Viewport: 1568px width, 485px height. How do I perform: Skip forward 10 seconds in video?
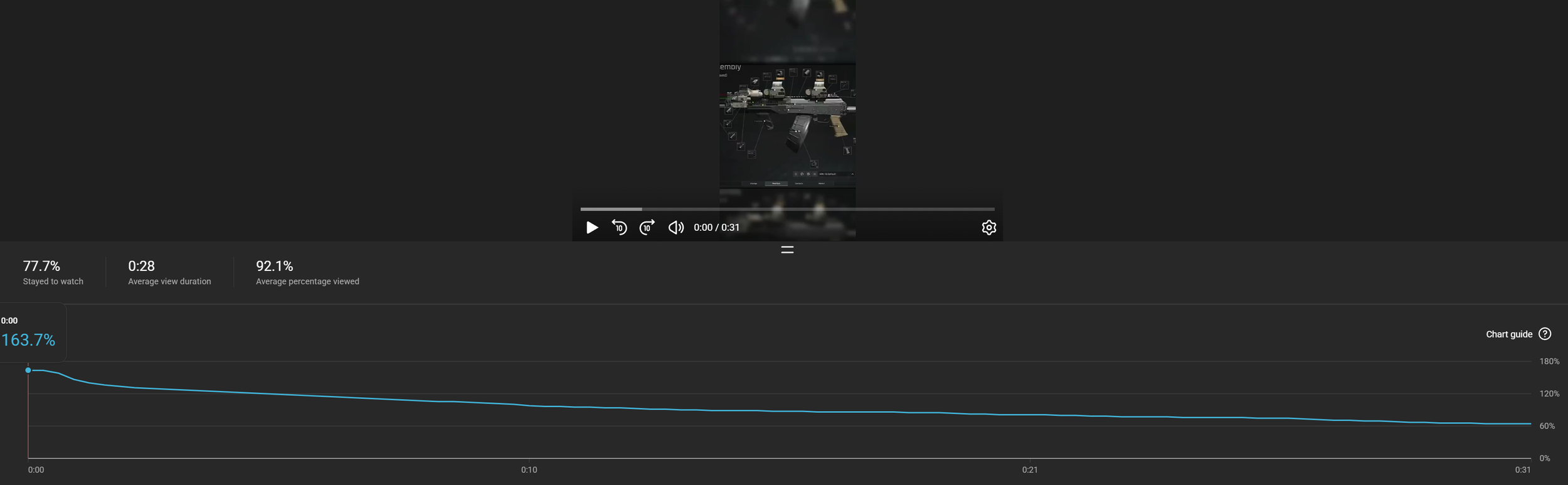(x=647, y=228)
